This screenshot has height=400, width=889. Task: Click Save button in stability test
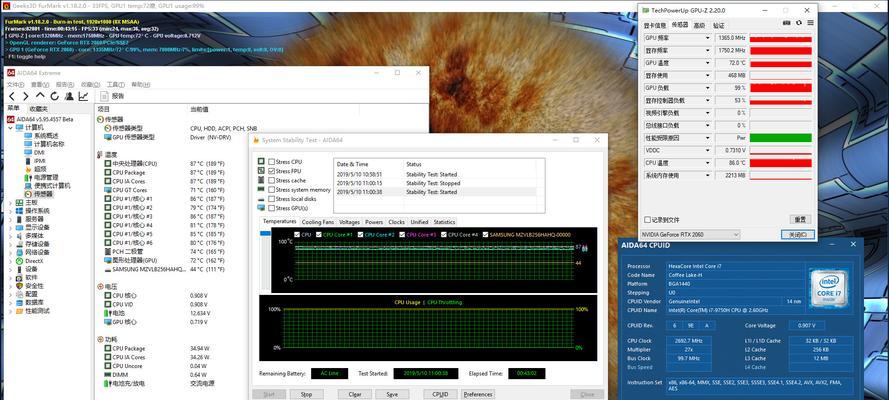(x=392, y=394)
